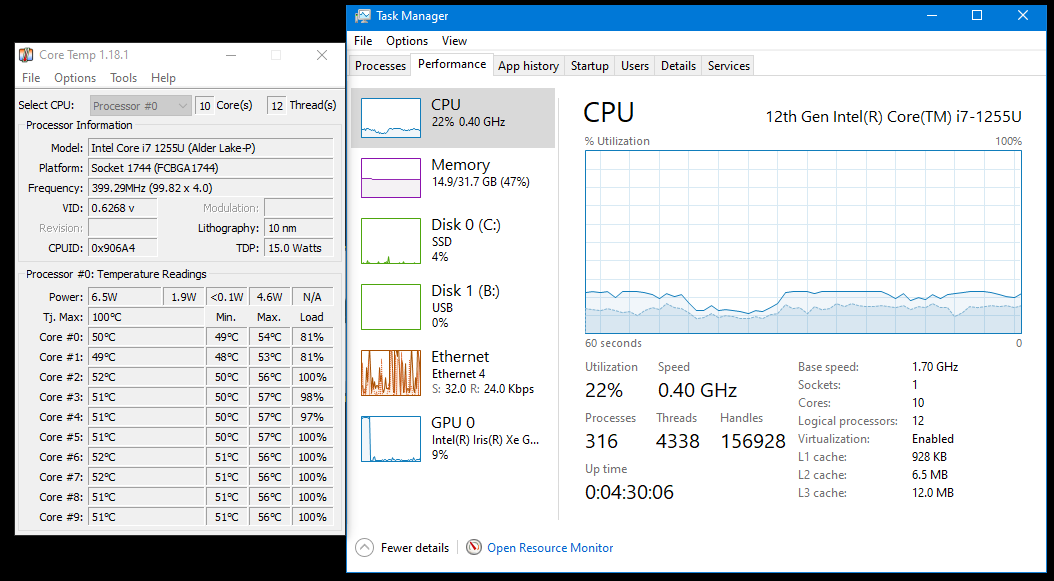Click the Handles count 156928
This screenshot has width=1054, height=581.
click(x=753, y=441)
